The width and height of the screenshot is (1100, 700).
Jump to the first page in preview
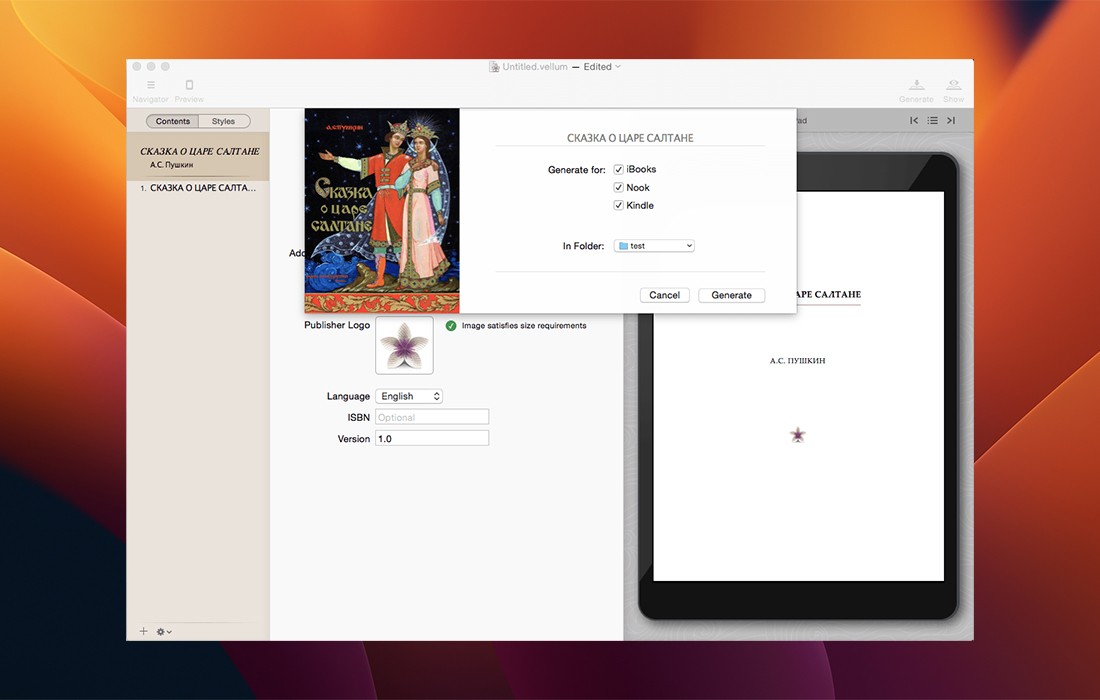click(x=914, y=121)
